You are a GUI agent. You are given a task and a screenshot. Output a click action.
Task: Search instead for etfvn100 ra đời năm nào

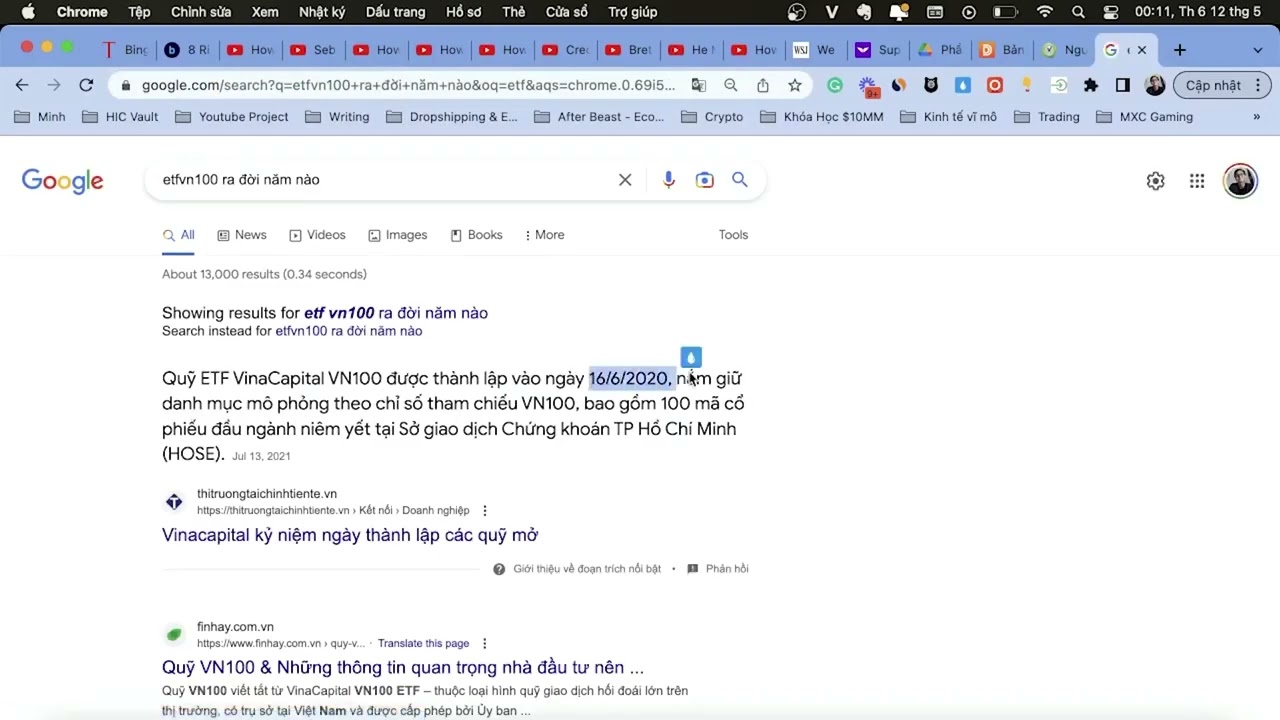(349, 331)
